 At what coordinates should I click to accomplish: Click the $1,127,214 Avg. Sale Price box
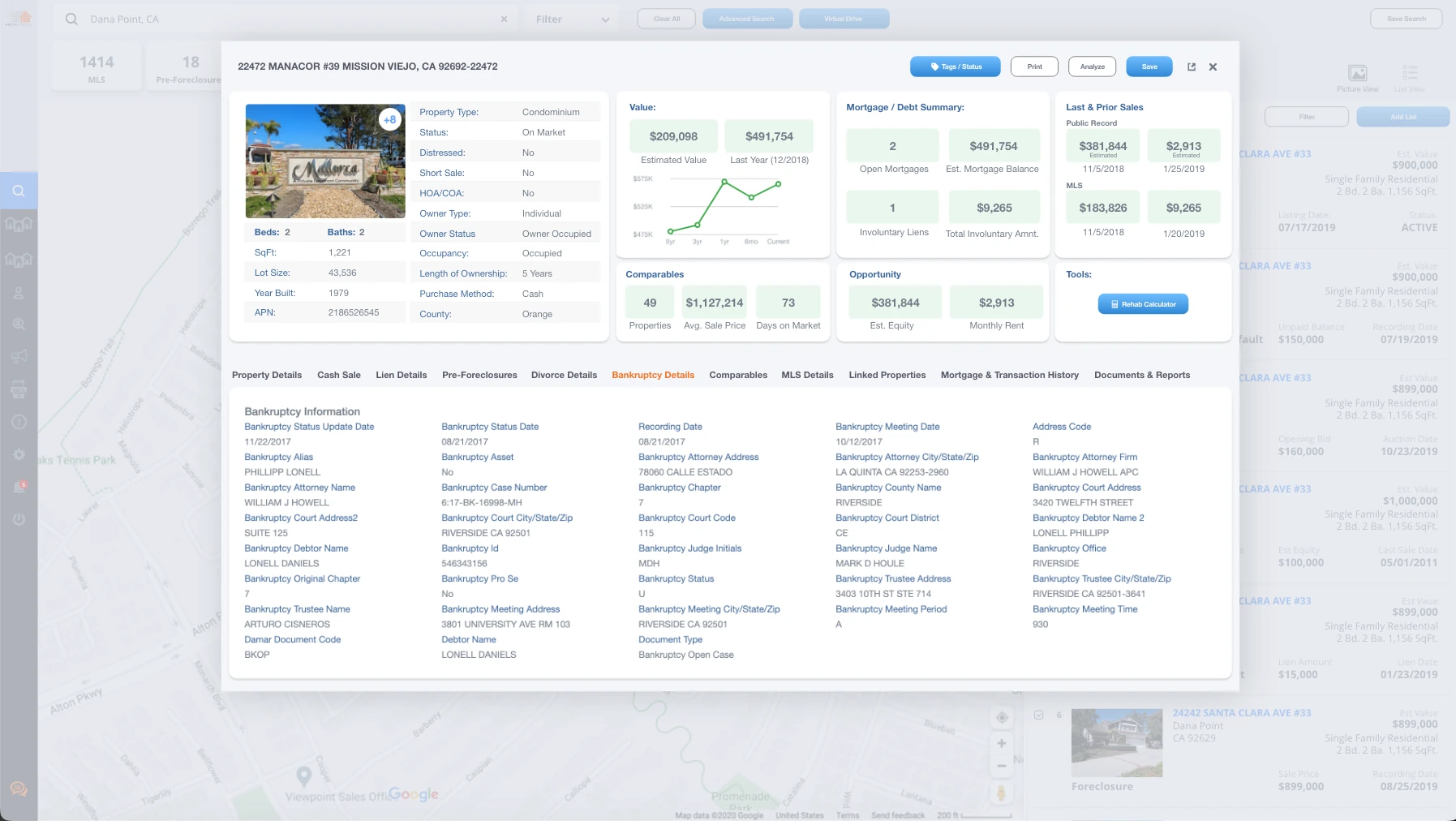point(715,303)
